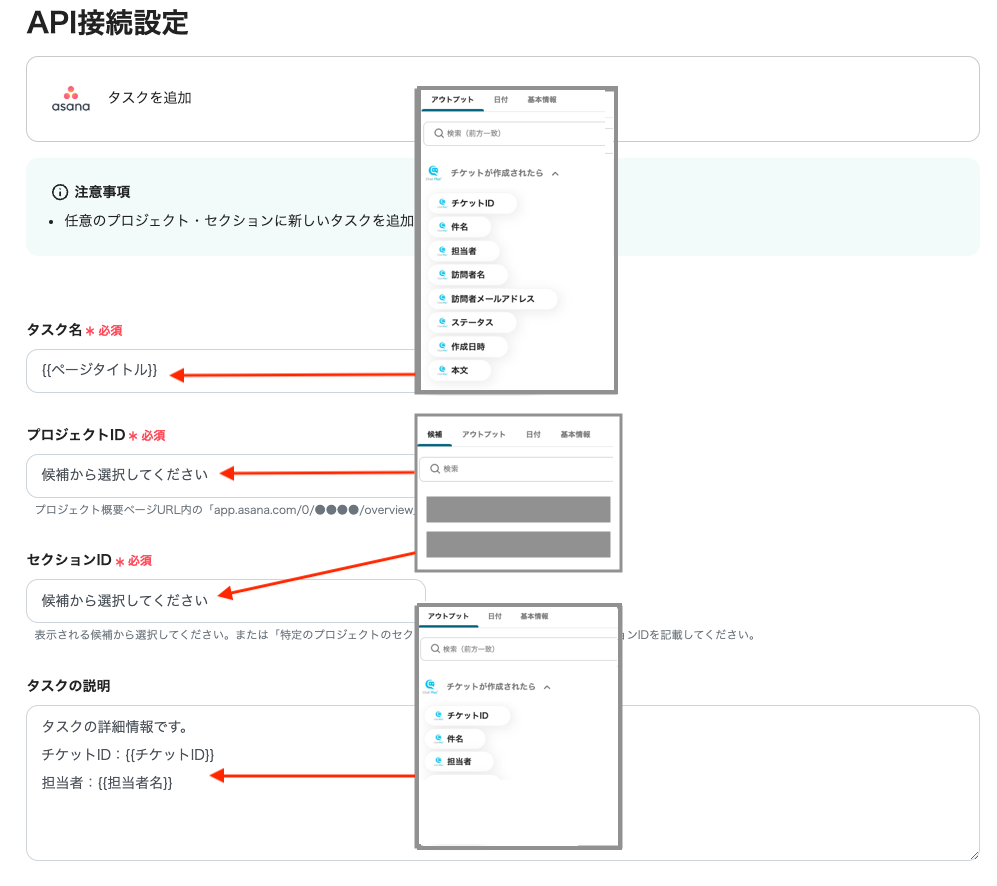Click search magnifier icon in top popup
The height and width of the screenshot is (886, 997).
click(439, 134)
